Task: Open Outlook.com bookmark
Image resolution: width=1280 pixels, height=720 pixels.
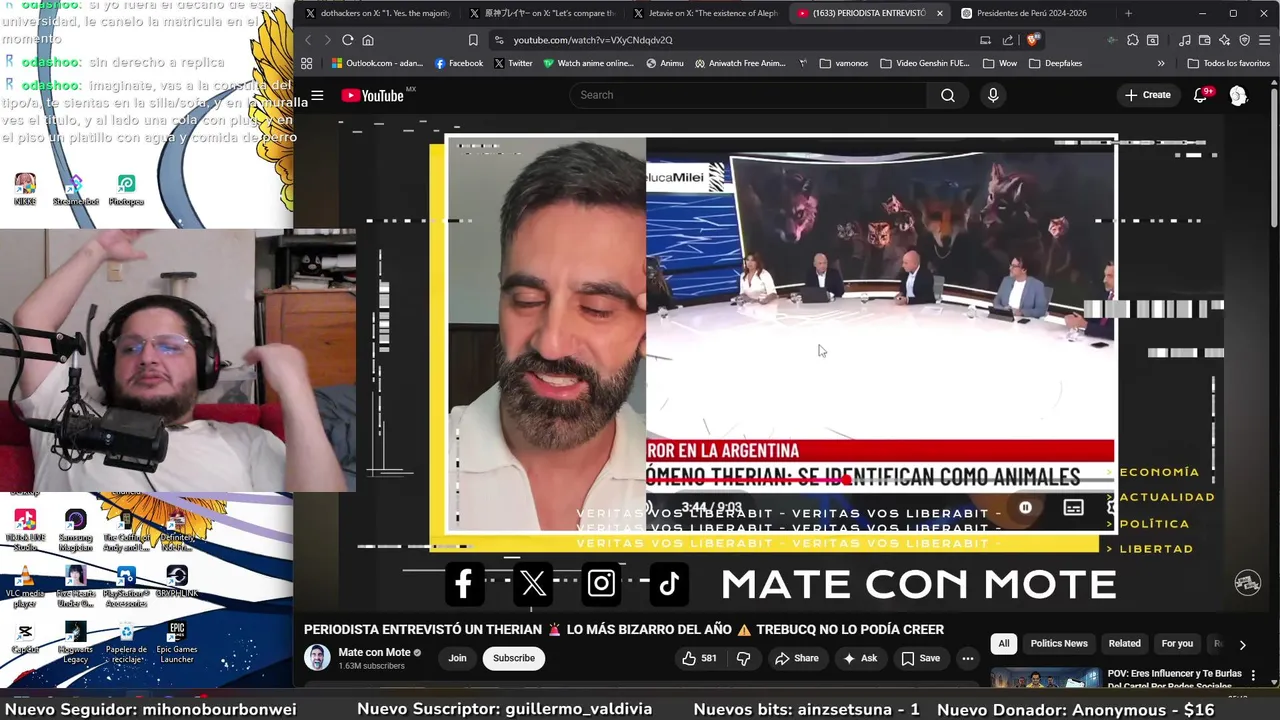Action: [x=377, y=63]
